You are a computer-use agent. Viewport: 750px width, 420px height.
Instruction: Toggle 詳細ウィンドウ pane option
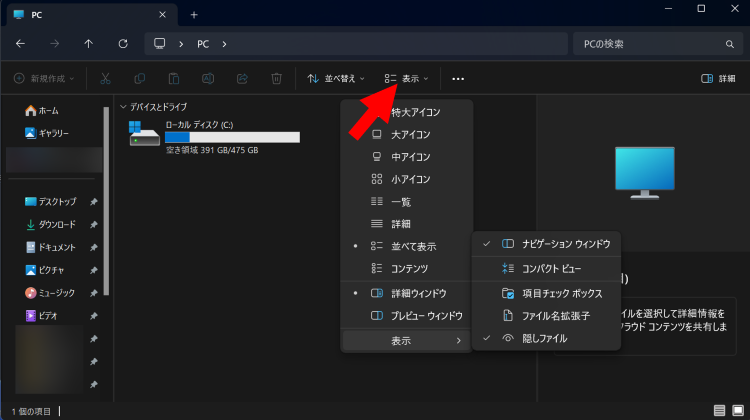tap(407, 293)
